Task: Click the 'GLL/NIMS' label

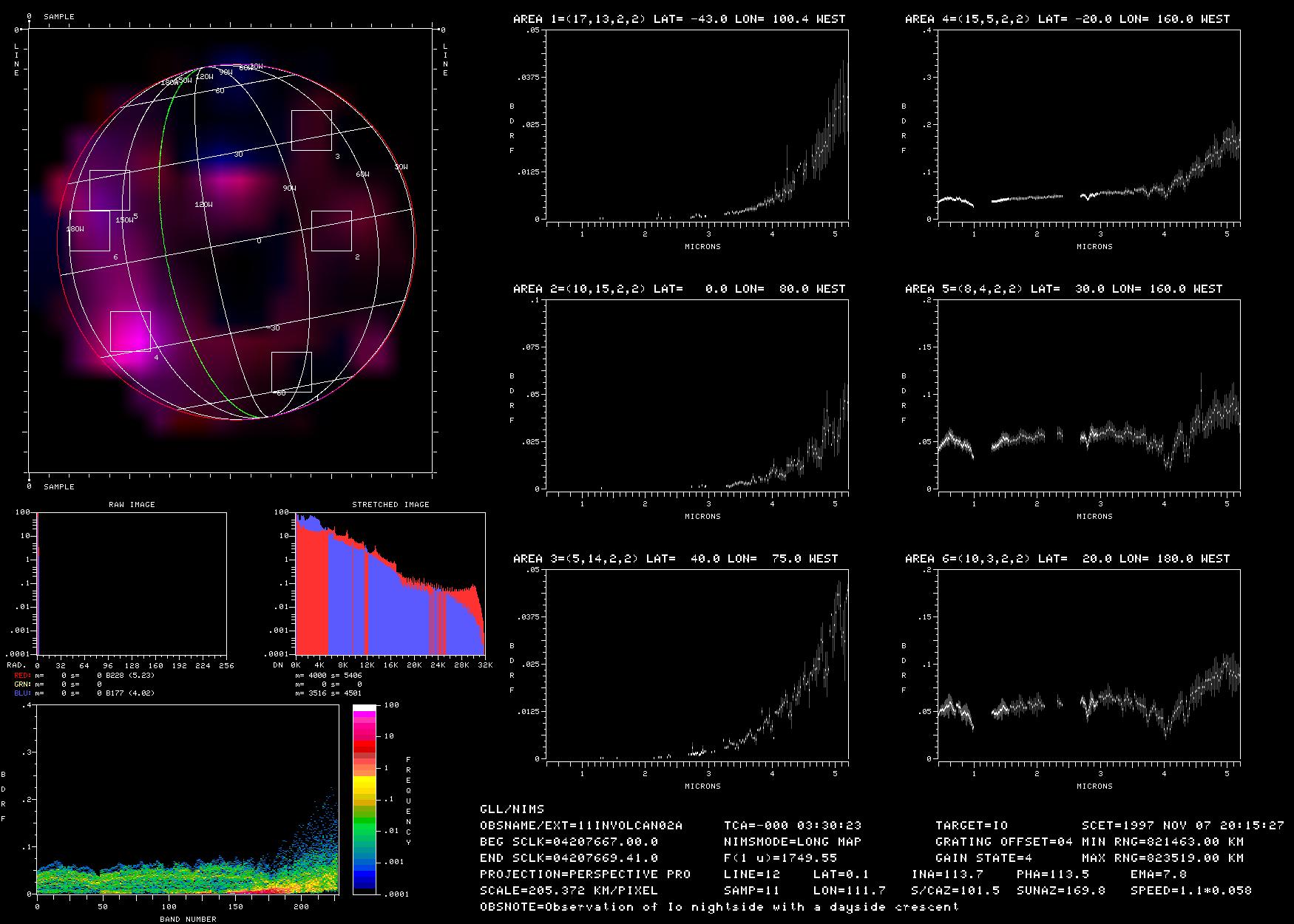Action: pos(512,809)
